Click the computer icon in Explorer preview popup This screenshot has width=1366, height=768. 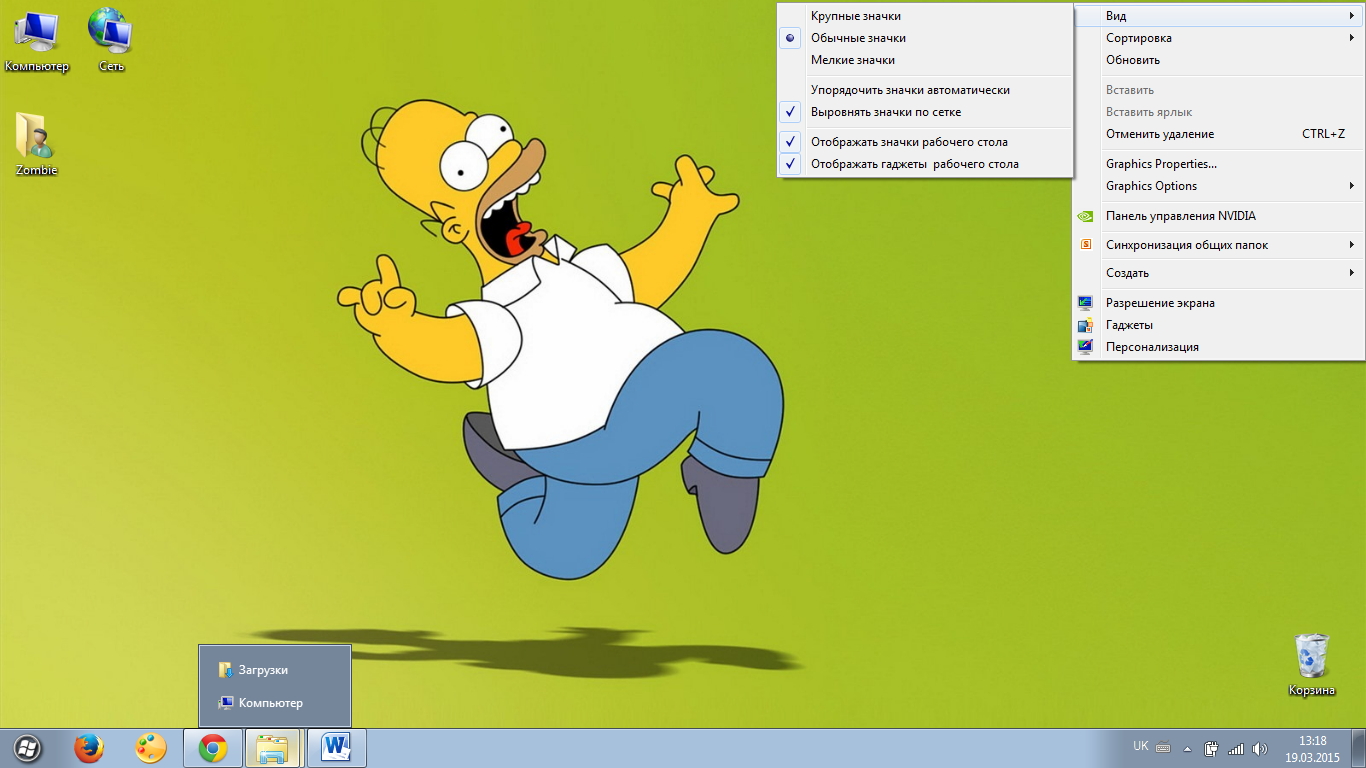[225, 703]
